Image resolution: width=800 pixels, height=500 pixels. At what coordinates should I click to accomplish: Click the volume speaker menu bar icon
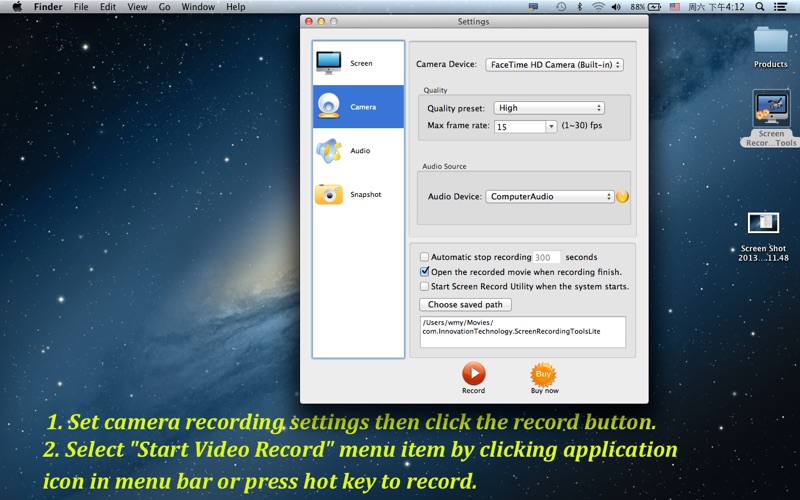tap(616, 7)
